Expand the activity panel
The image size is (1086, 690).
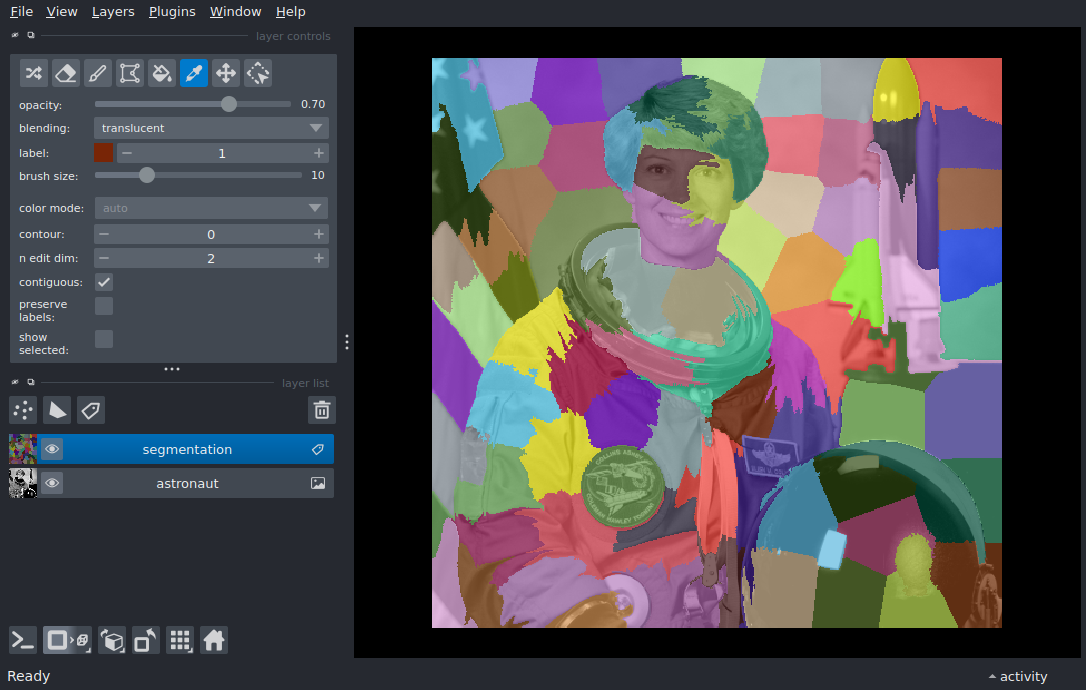1018,677
